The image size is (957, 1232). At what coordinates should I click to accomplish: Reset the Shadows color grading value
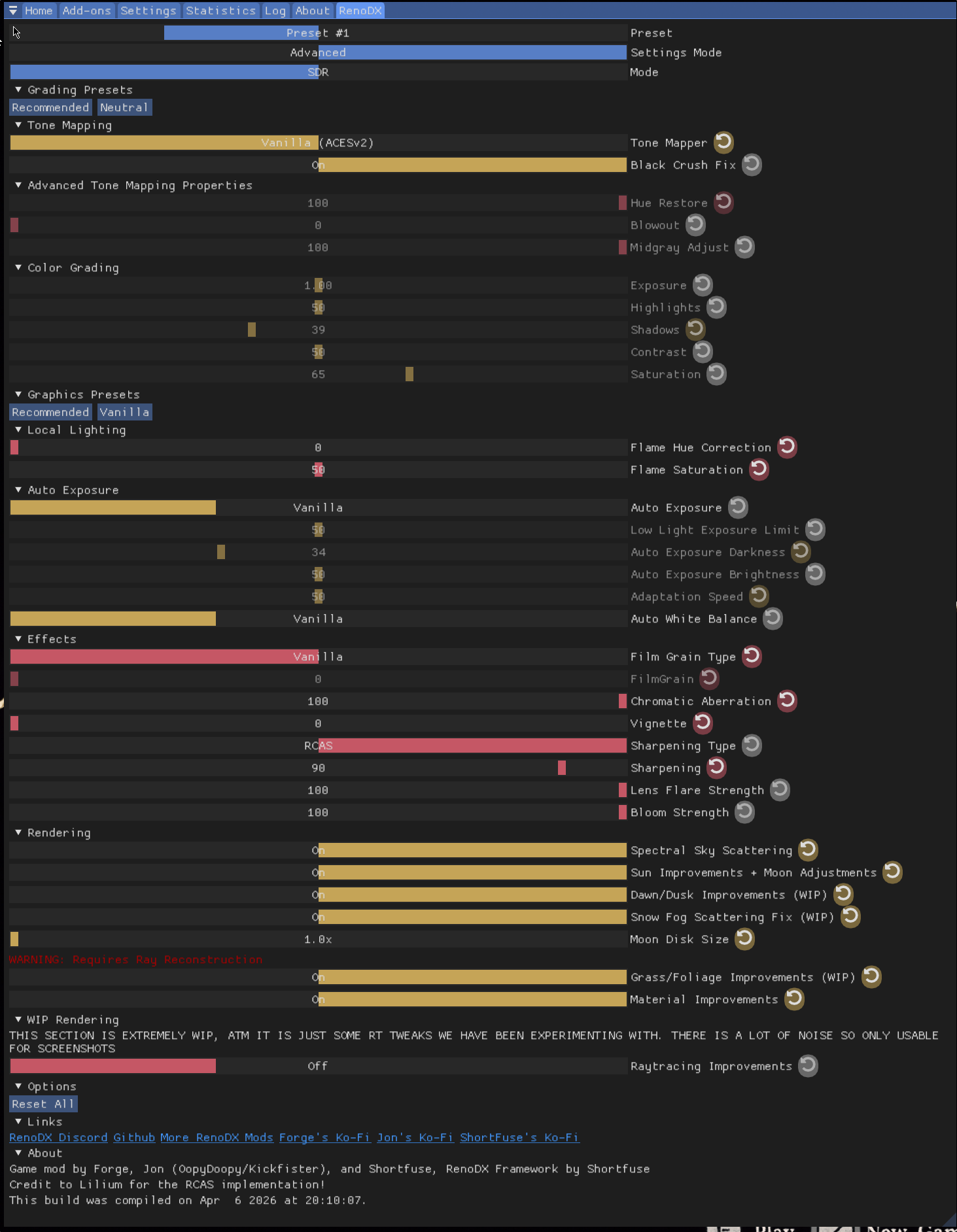pyautogui.click(x=695, y=329)
